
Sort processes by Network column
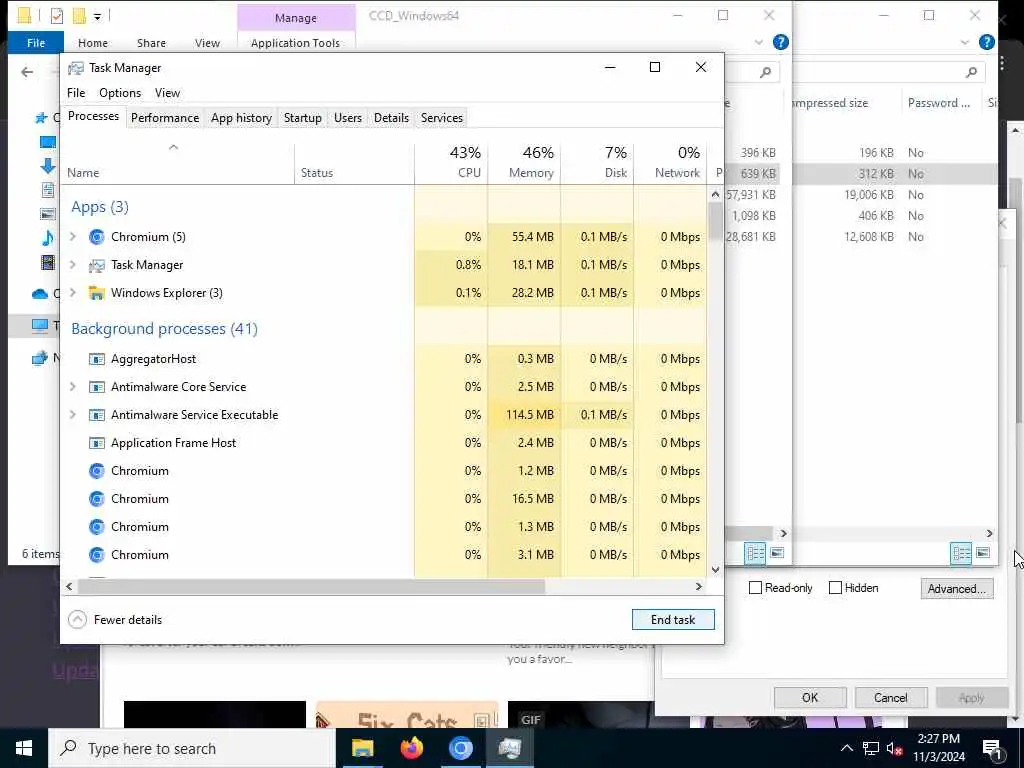(x=670, y=163)
